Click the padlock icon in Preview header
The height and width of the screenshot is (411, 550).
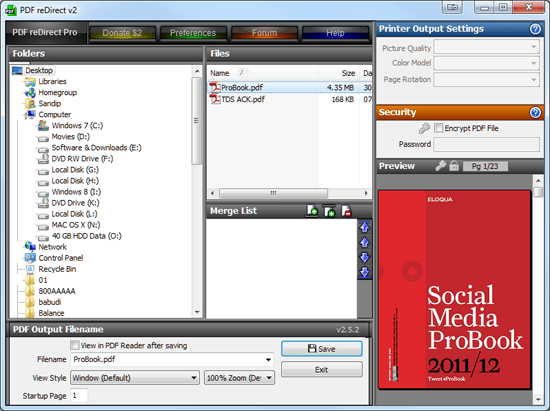(454, 166)
